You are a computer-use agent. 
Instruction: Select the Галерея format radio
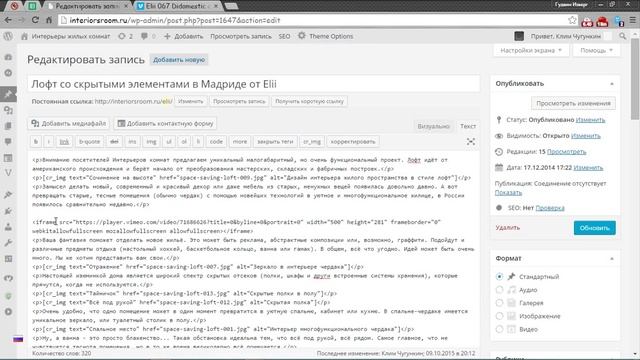click(499, 303)
